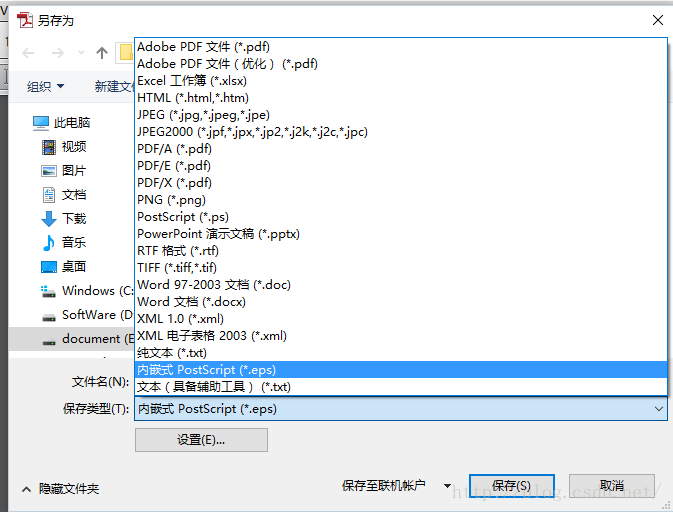
Task: Open the 桌面 folder
Action: pos(73,267)
